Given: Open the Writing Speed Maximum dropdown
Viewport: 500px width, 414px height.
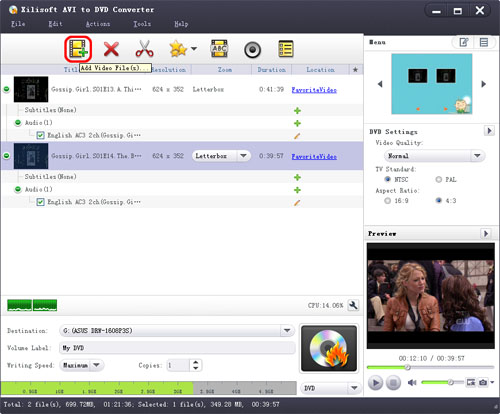Looking at the screenshot, I should point(82,365).
